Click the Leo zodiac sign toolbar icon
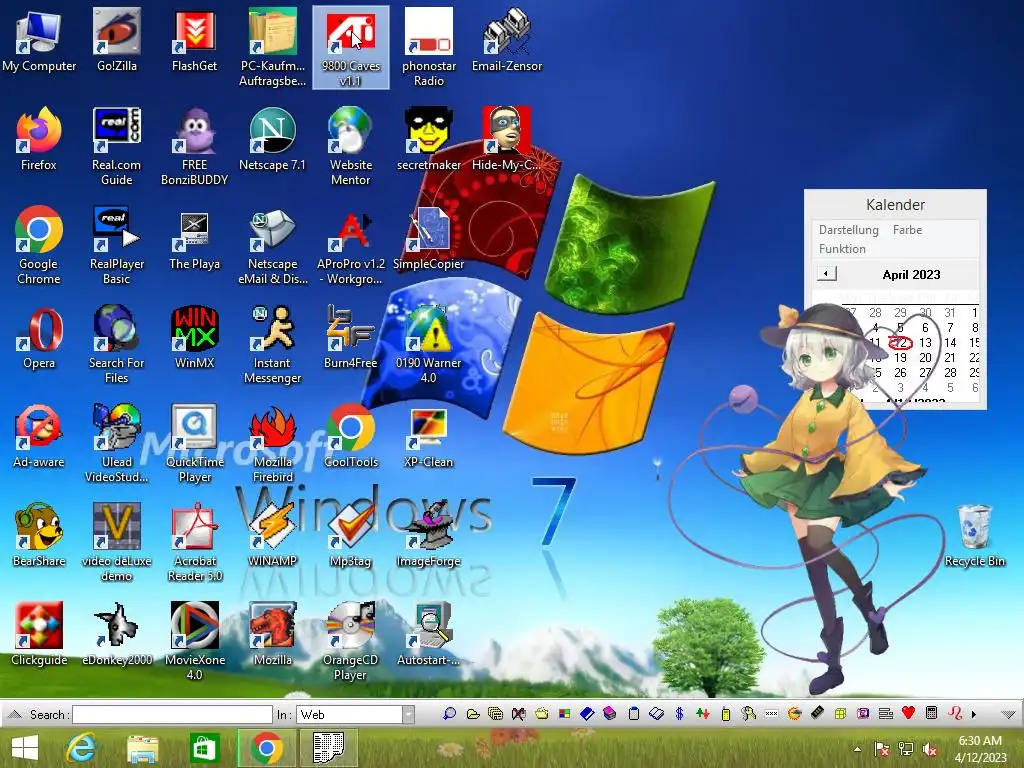The width and height of the screenshot is (1024, 768). 955,713
